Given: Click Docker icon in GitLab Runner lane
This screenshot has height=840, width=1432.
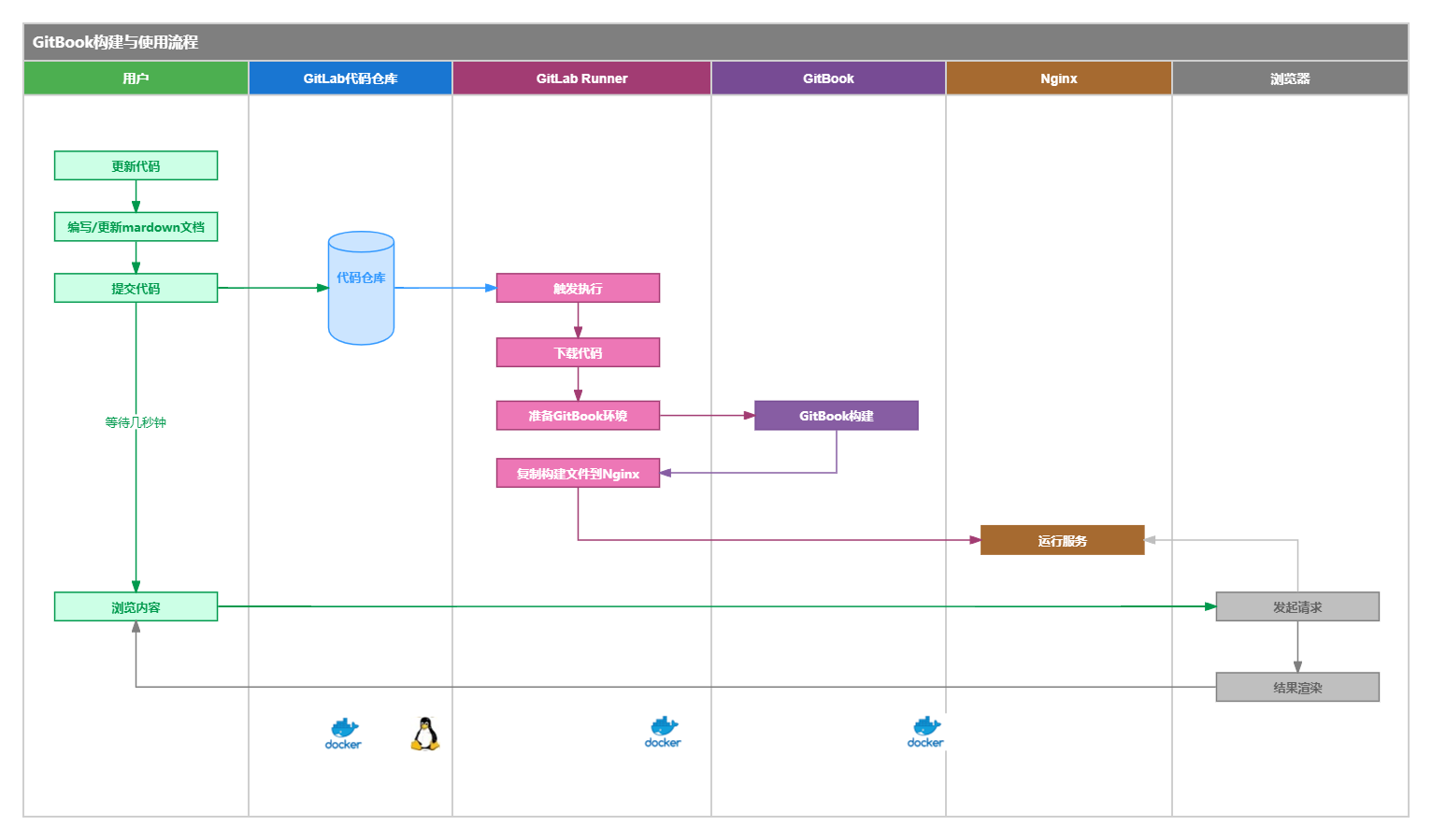Looking at the screenshot, I should click(x=663, y=732).
